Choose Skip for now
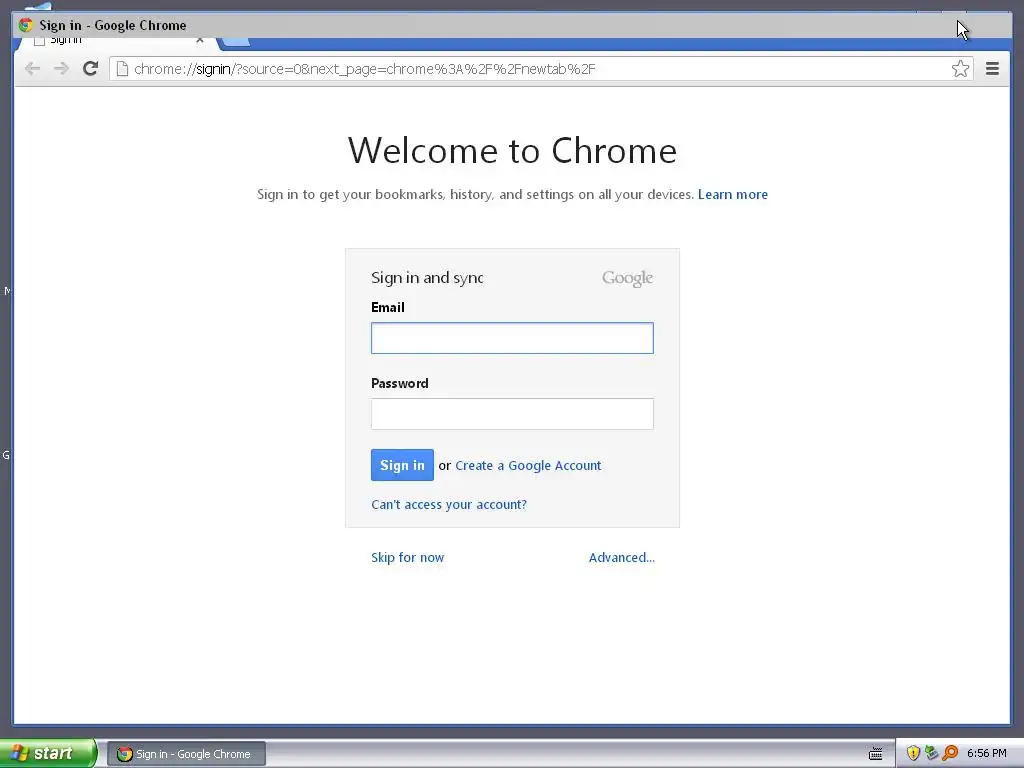Viewport: 1024px width, 768px height. (x=408, y=557)
